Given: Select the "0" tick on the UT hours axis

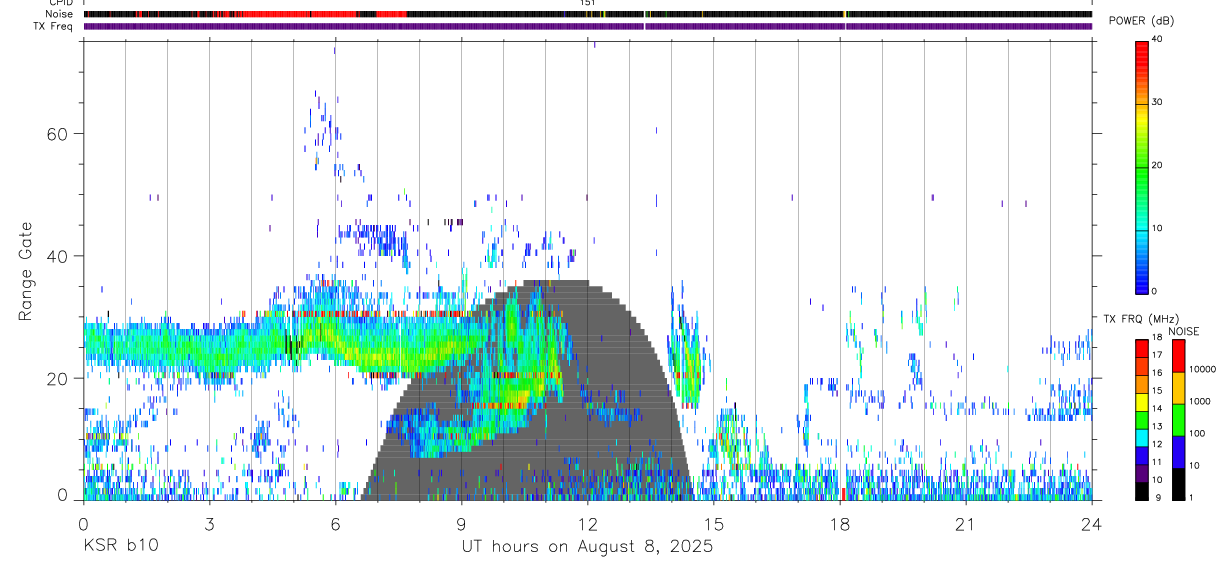Looking at the screenshot, I should [x=83, y=525].
